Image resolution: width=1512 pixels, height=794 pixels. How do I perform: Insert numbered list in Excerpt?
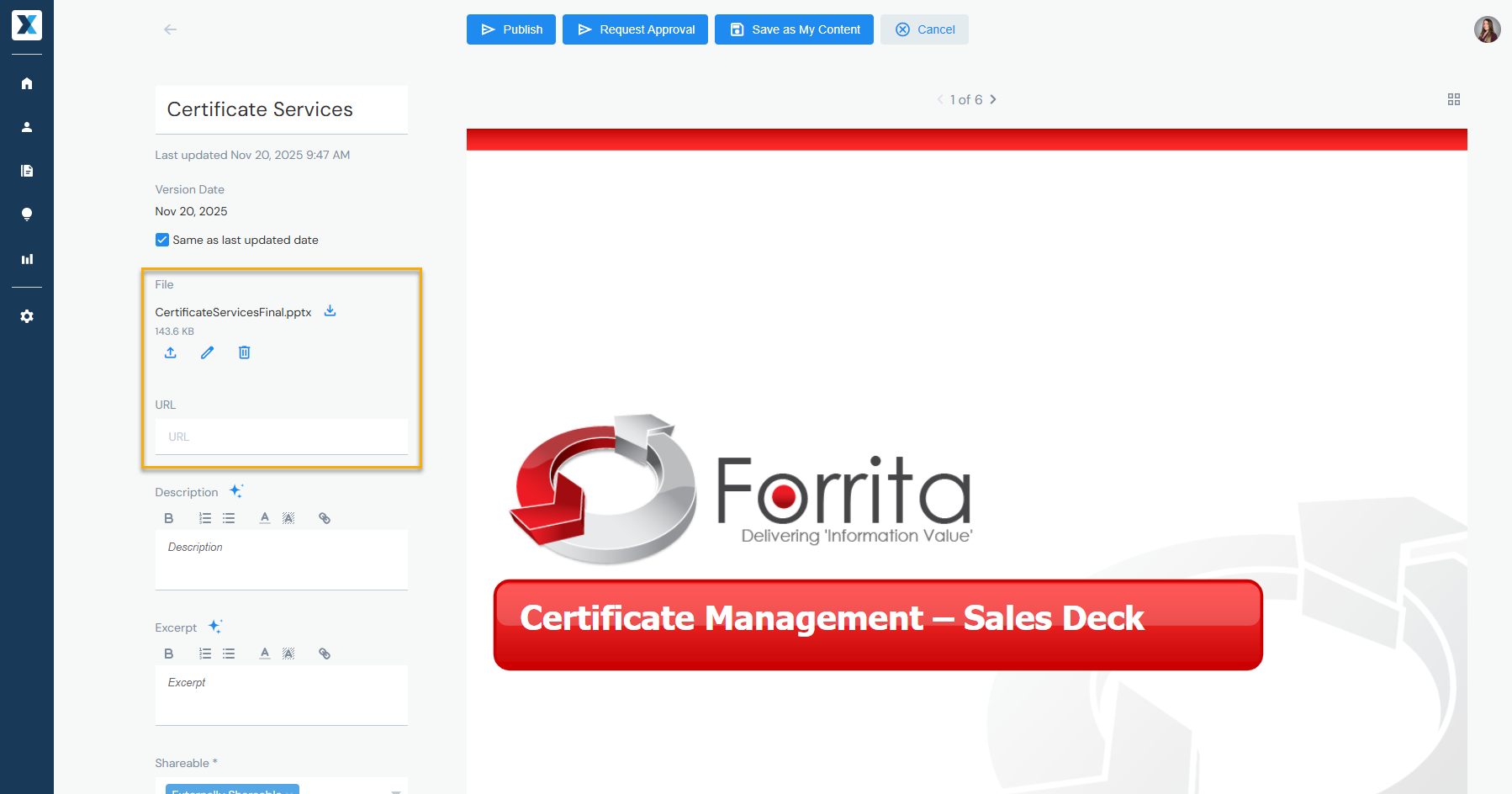[205, 654]
